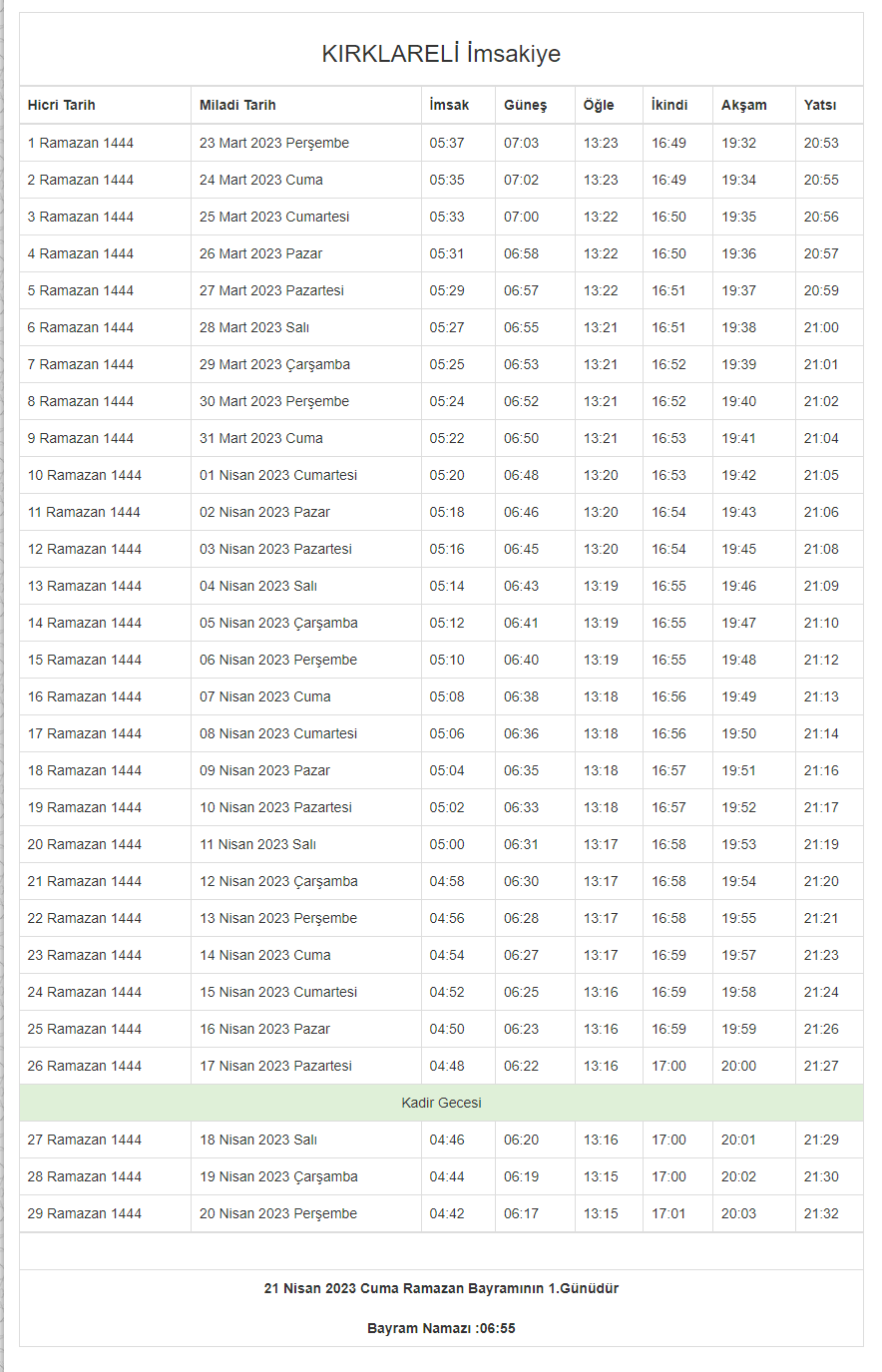Screen dimensions: 882x1372
Task: Select the Kadir Gecesi green row
Action: (x=441, y=1103)
